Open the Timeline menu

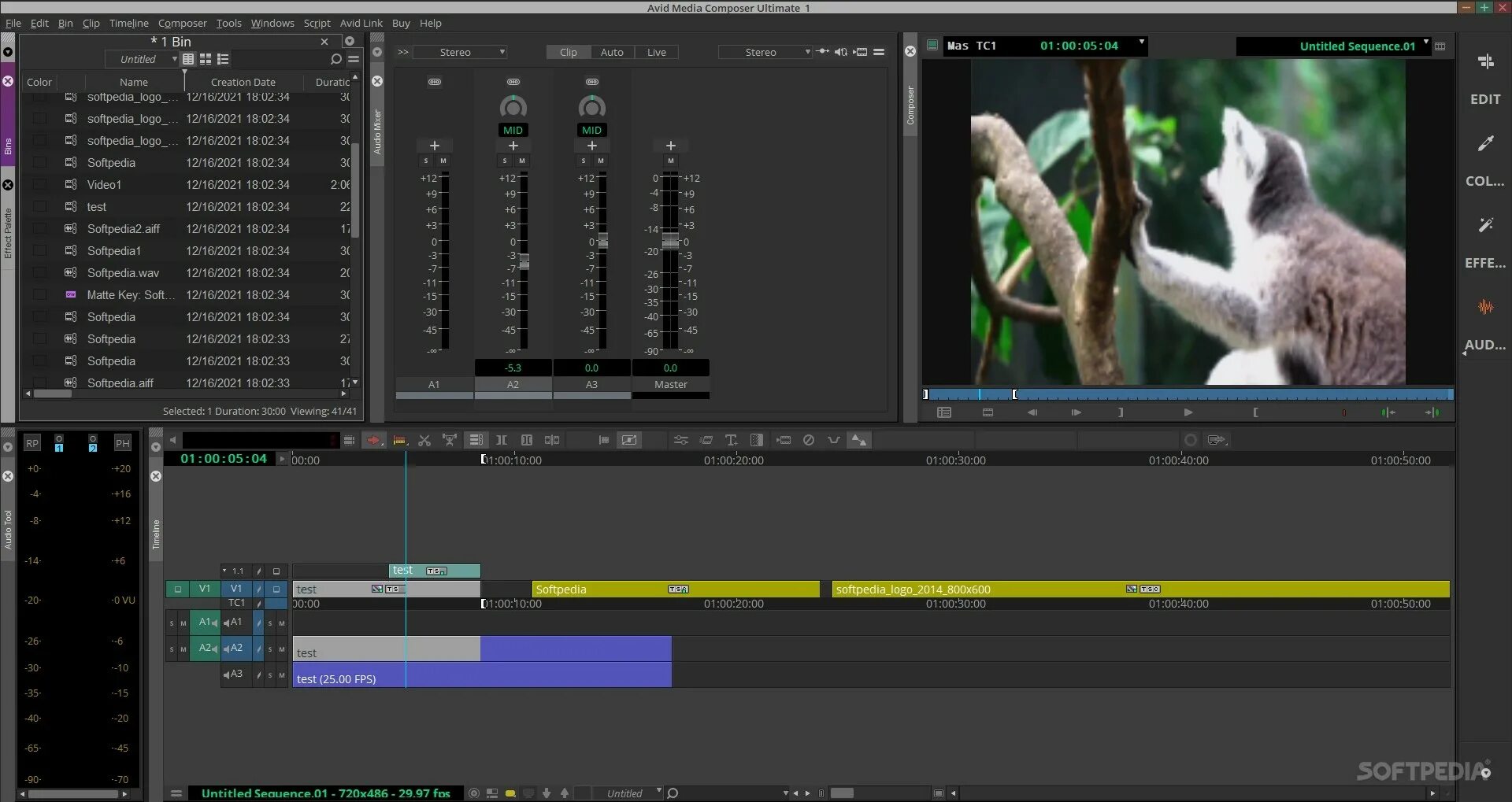[129, 23]
